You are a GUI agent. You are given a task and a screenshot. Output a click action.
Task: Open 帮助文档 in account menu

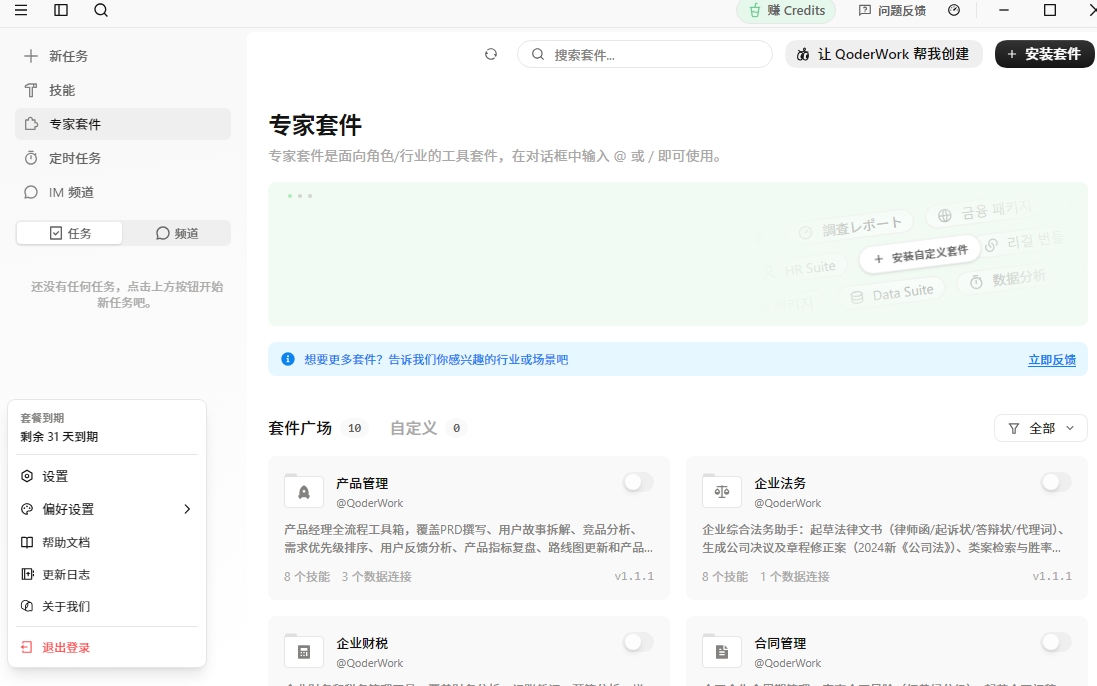107,542
